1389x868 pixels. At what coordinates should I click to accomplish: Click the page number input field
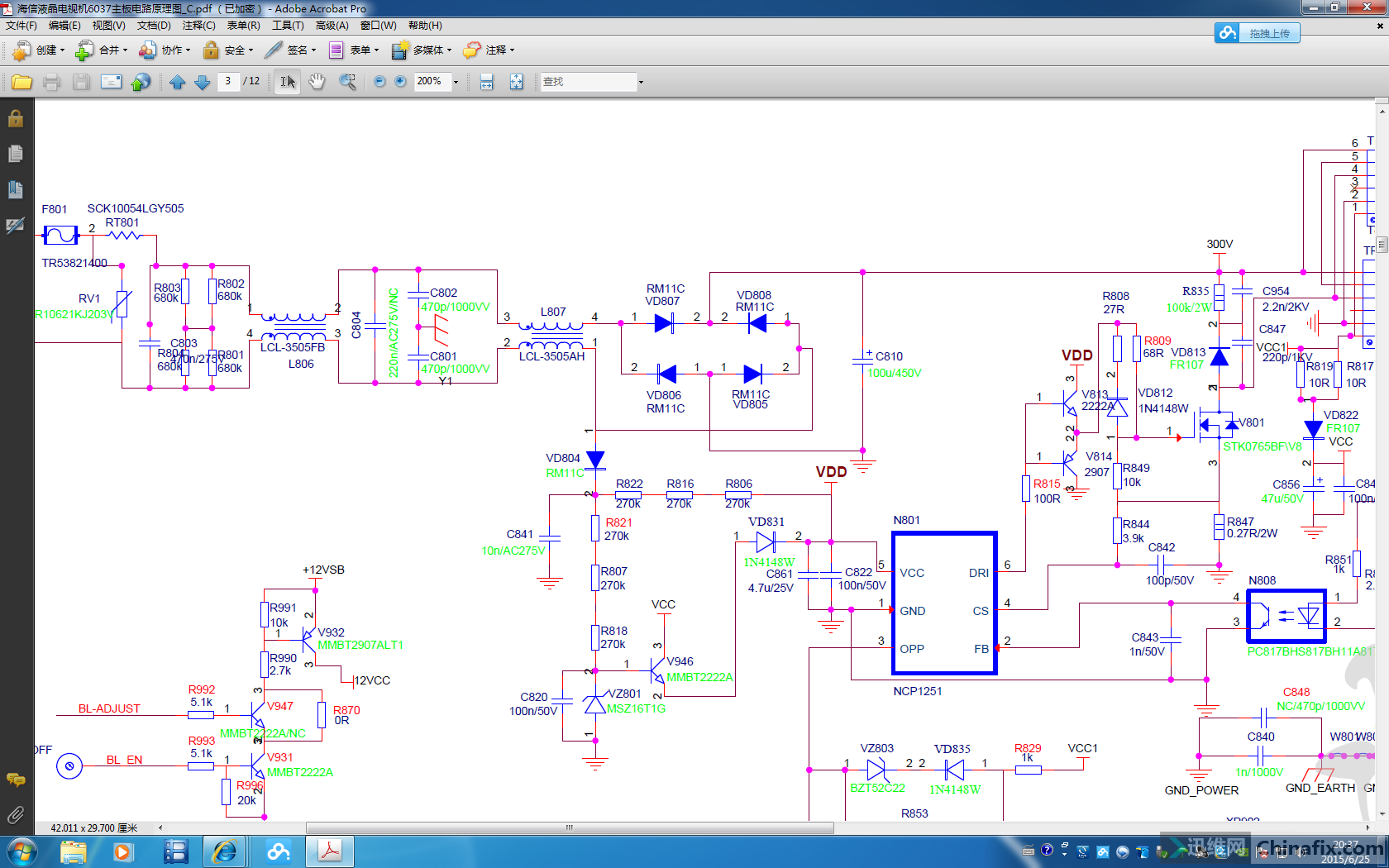click(x=228, y=81)
